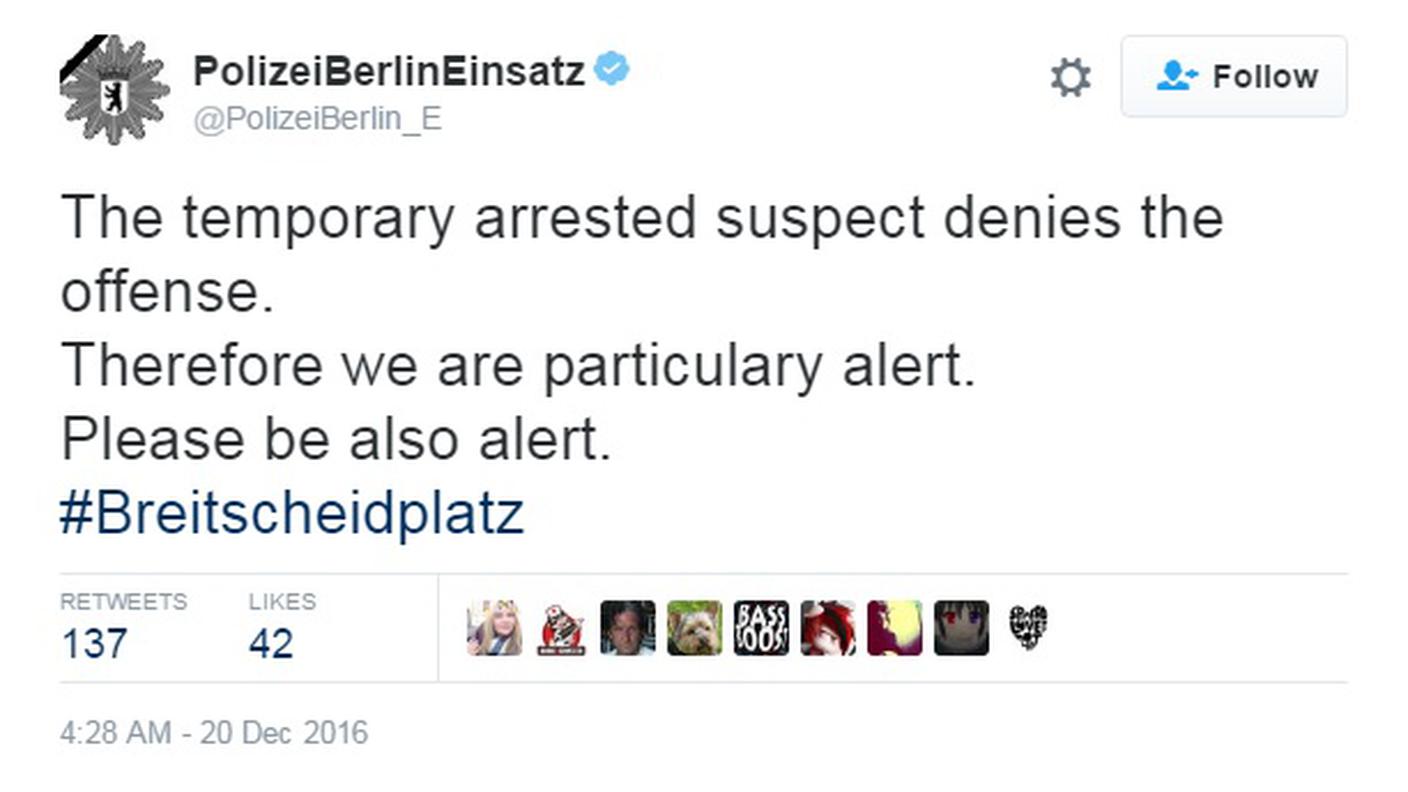1408x792 pixels.
Task: Open the gear settings menu
Action: (x=1070, y=77)
